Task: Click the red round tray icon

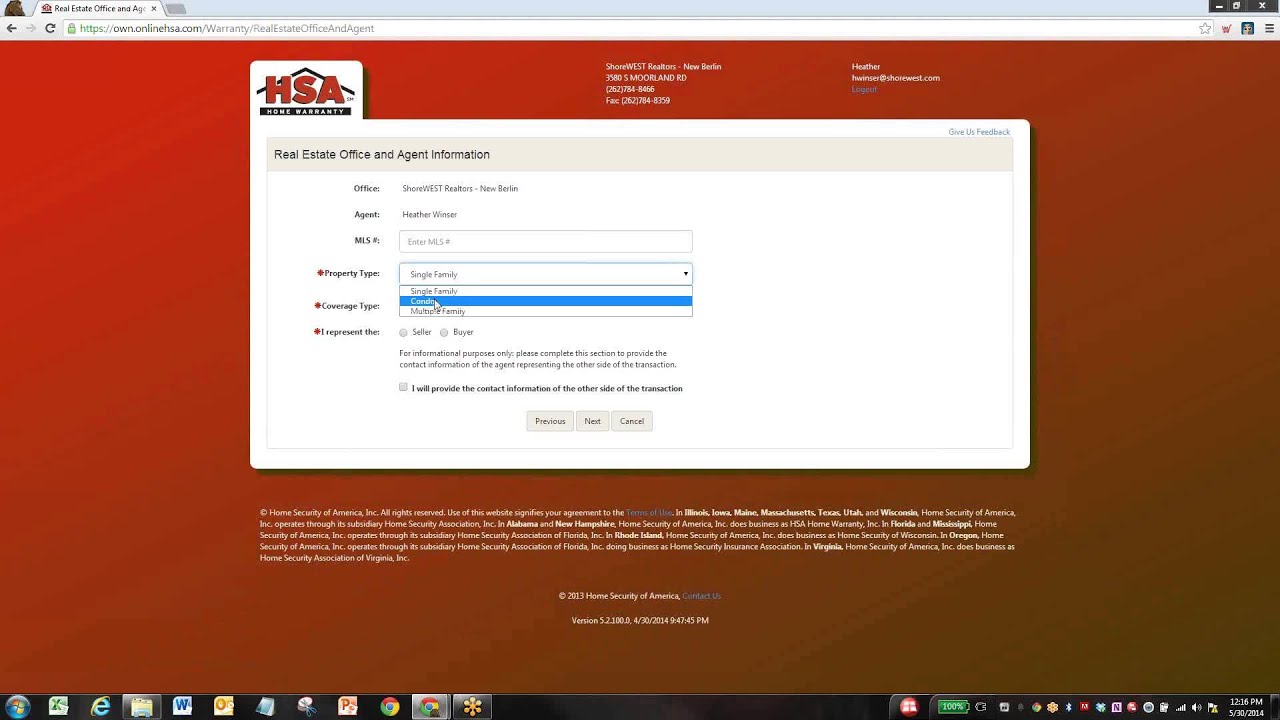Action: [x=909, y=706]
